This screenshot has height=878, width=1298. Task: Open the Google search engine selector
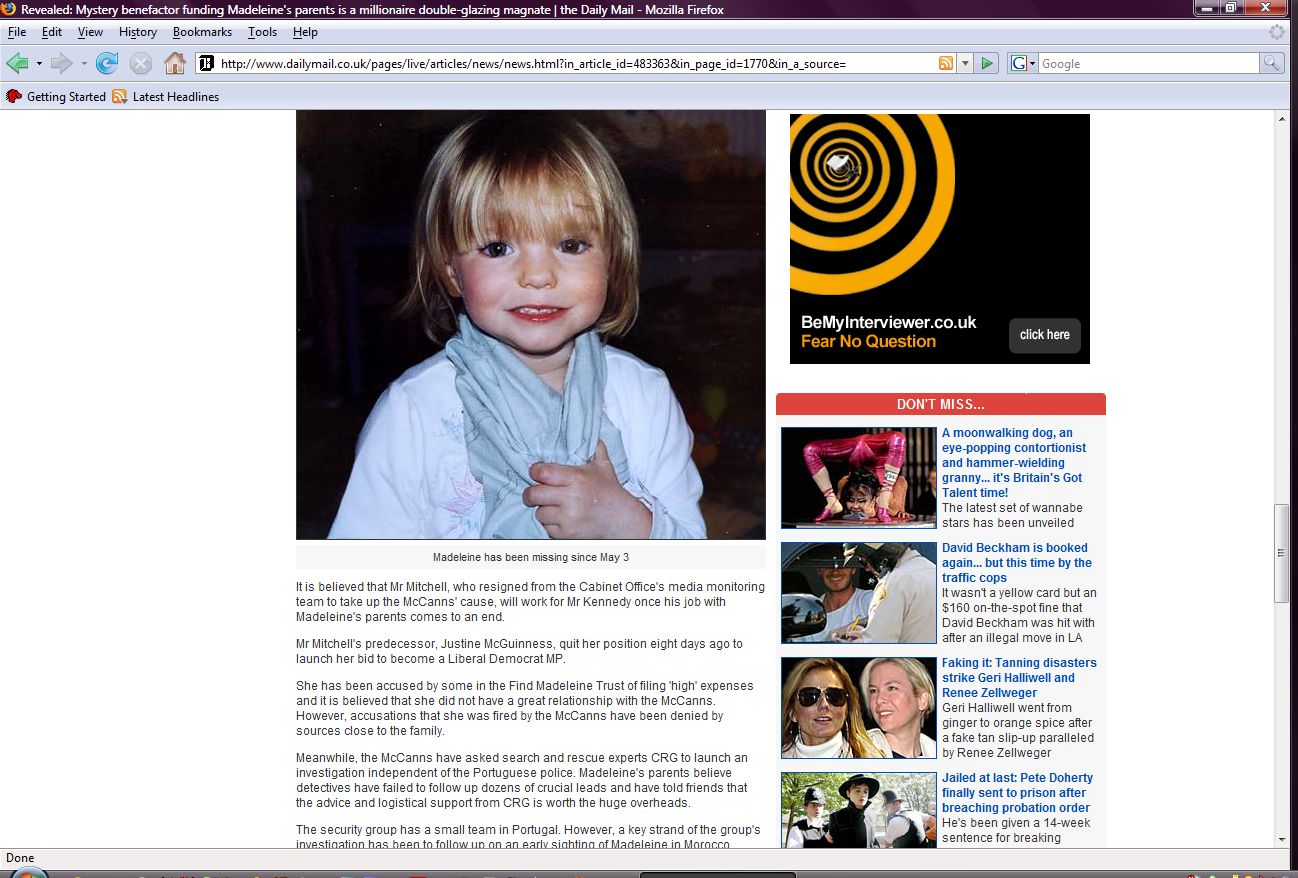coord(1023,64)
